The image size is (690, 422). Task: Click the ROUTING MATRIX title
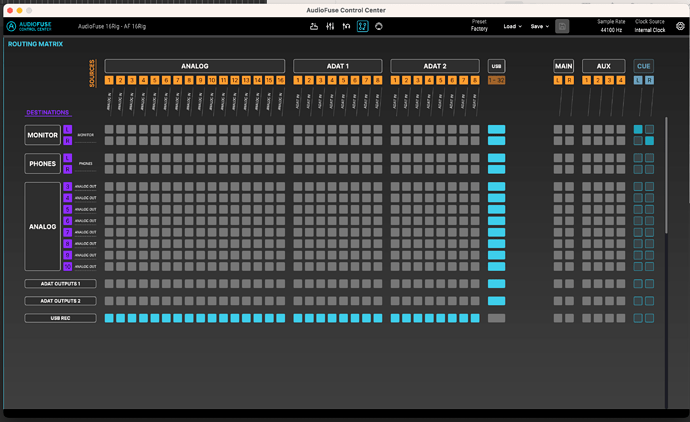pyautogui.click(x=35, y=44)
